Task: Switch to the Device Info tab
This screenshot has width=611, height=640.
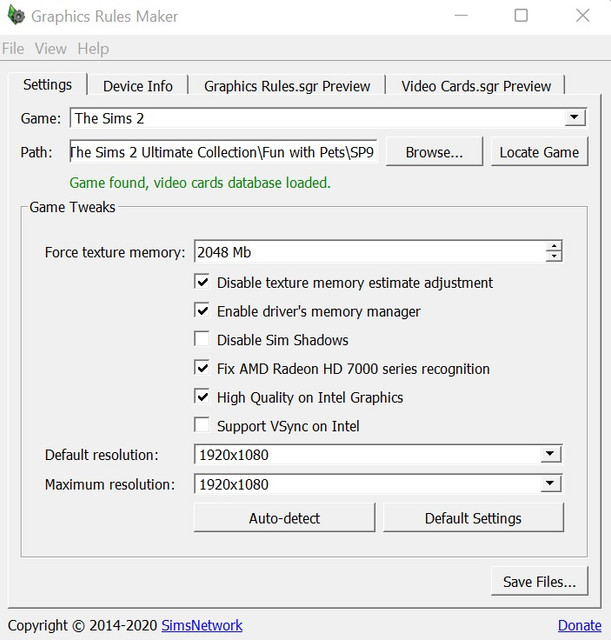Action: pyautogui.click(x=138, y=86)
